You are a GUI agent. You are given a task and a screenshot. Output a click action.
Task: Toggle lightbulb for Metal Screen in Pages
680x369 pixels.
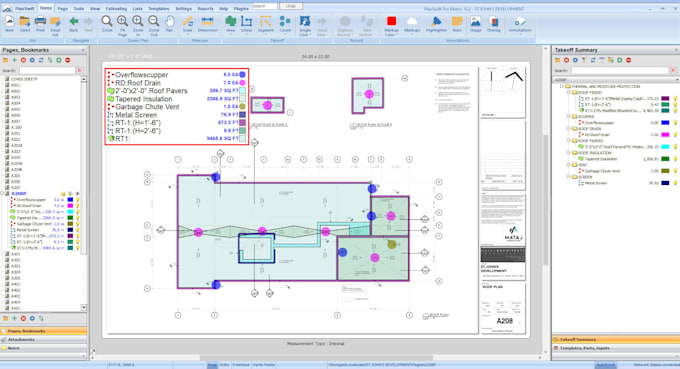click(78, 230)
